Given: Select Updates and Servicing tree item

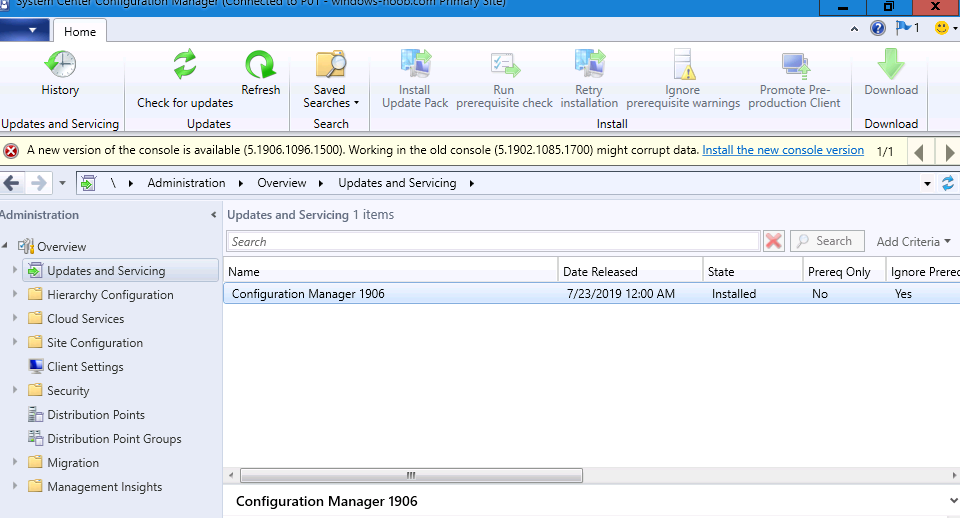Looking at the screenshot, I should click(x=121, y=271).
